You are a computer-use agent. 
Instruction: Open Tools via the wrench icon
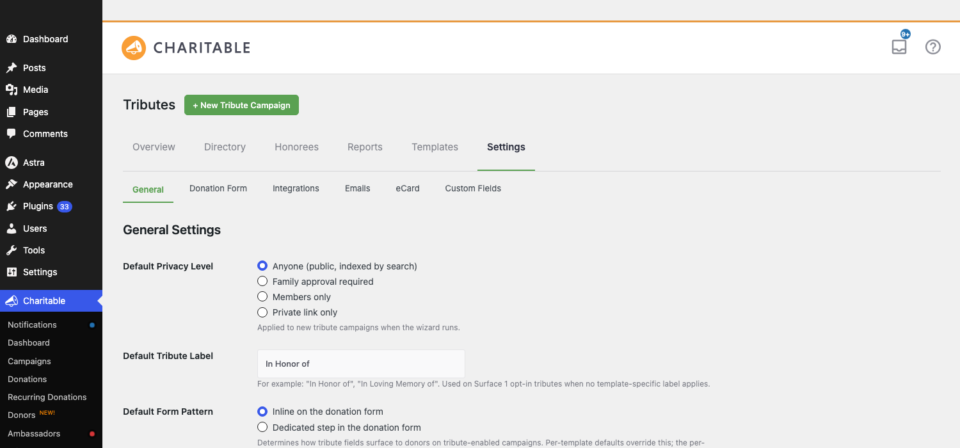point(11,250)
